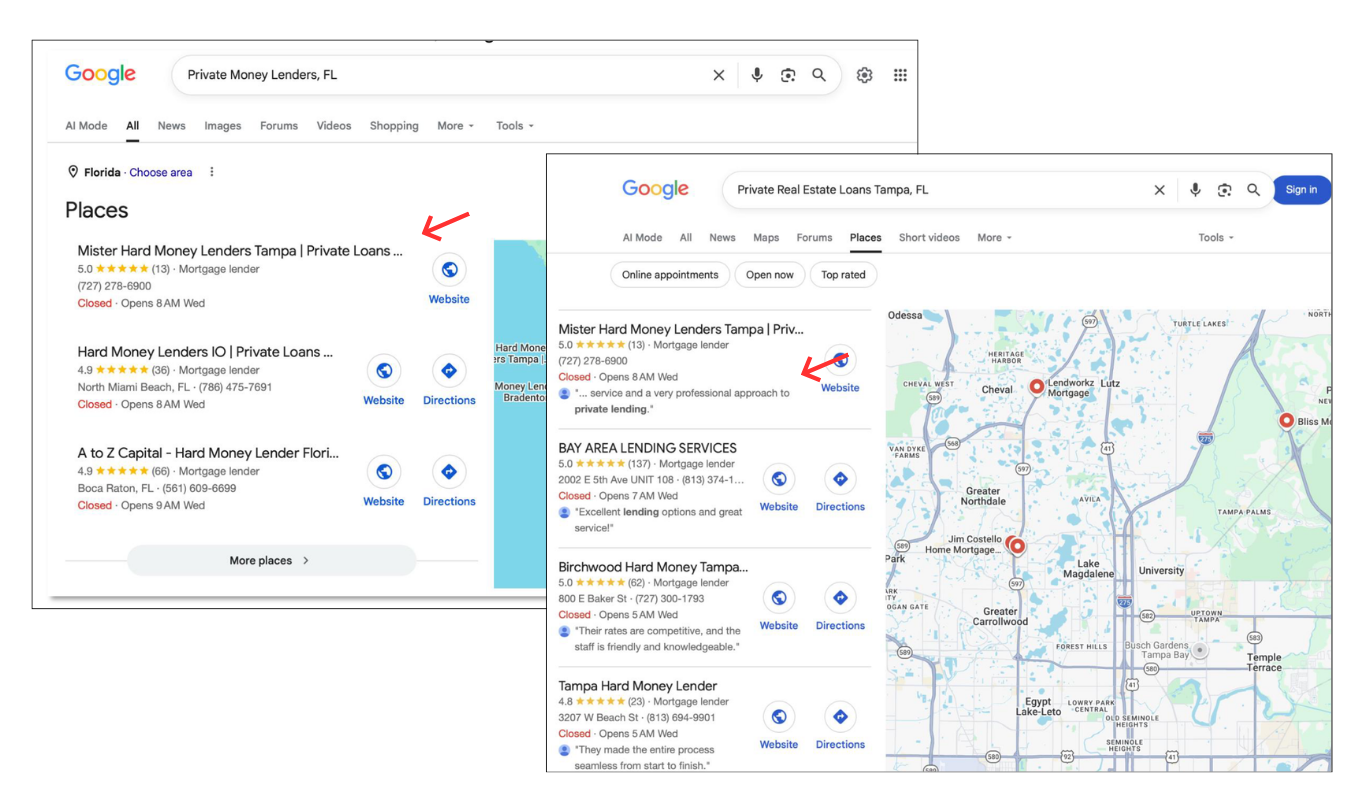Screen dimensions: 1371x797
Task: Switch to AI Mode tab in Florida window
Action: 86,126
